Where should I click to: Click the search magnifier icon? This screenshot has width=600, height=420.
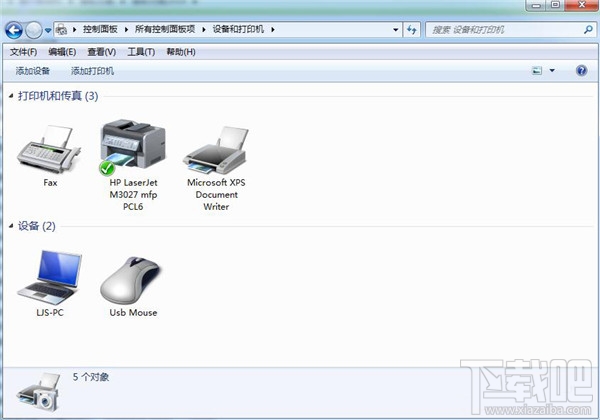point(588,29)
